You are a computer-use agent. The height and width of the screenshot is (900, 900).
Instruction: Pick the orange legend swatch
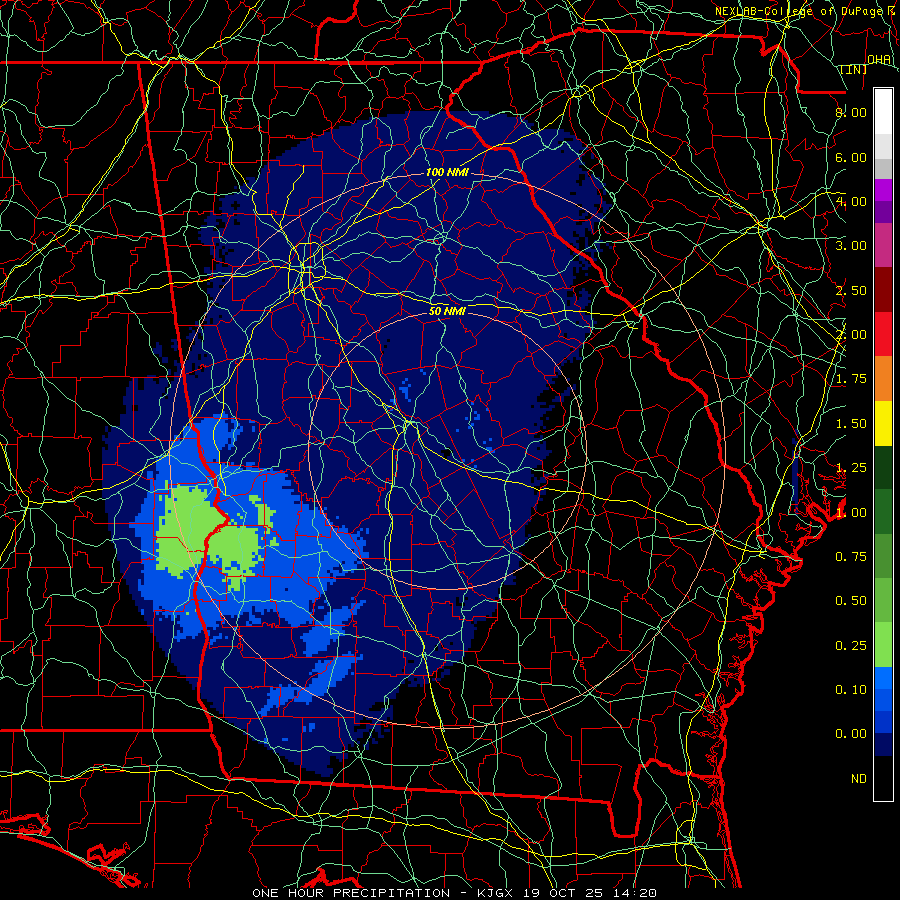883,379
